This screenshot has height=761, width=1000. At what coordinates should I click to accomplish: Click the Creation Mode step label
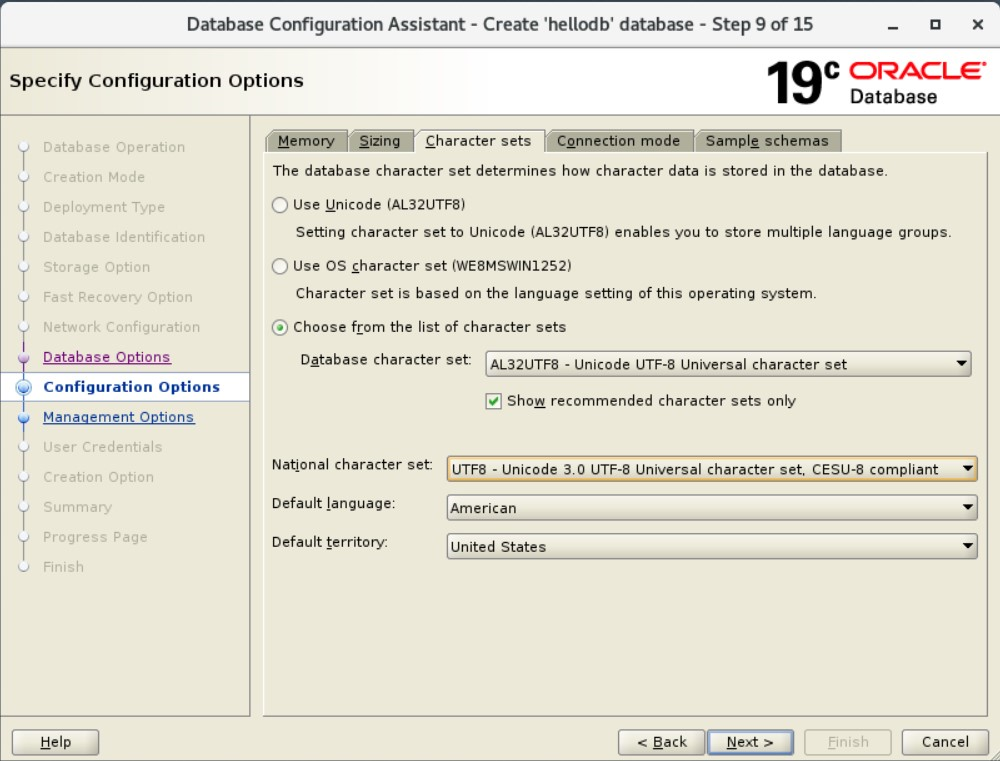click(x=94, y=177)
